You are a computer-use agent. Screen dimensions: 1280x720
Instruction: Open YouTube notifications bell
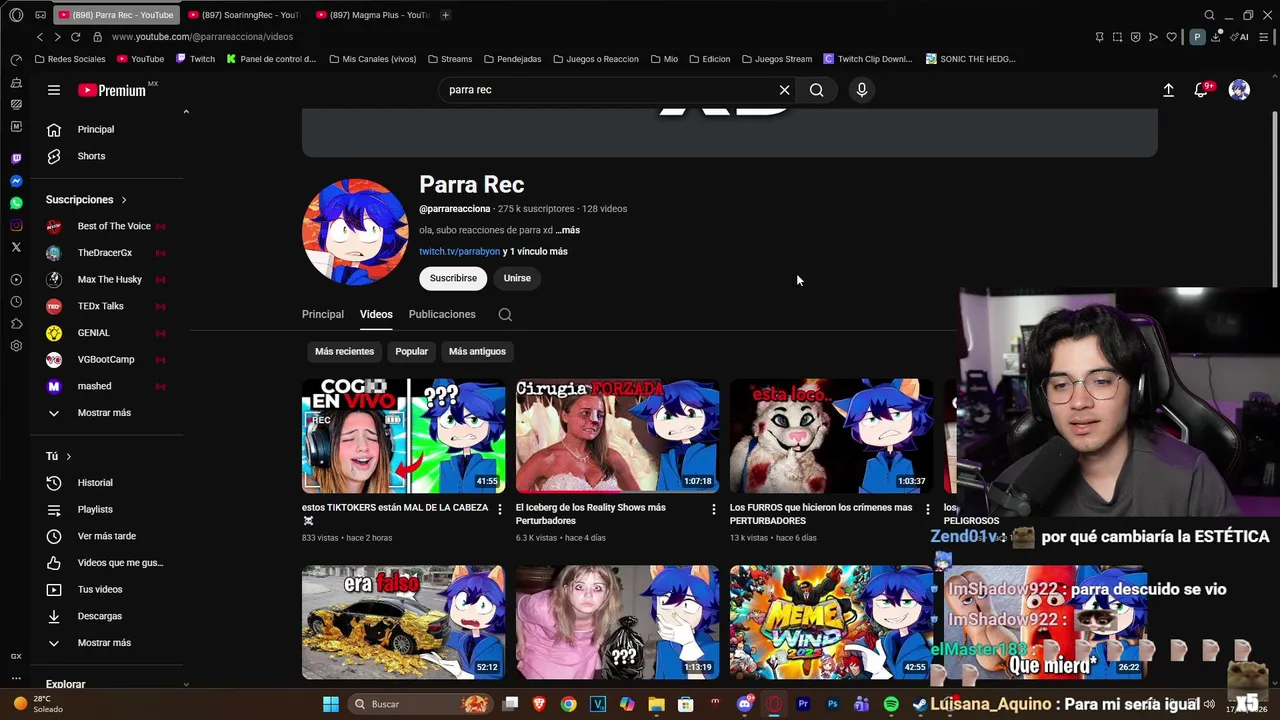coord(1201,90)
